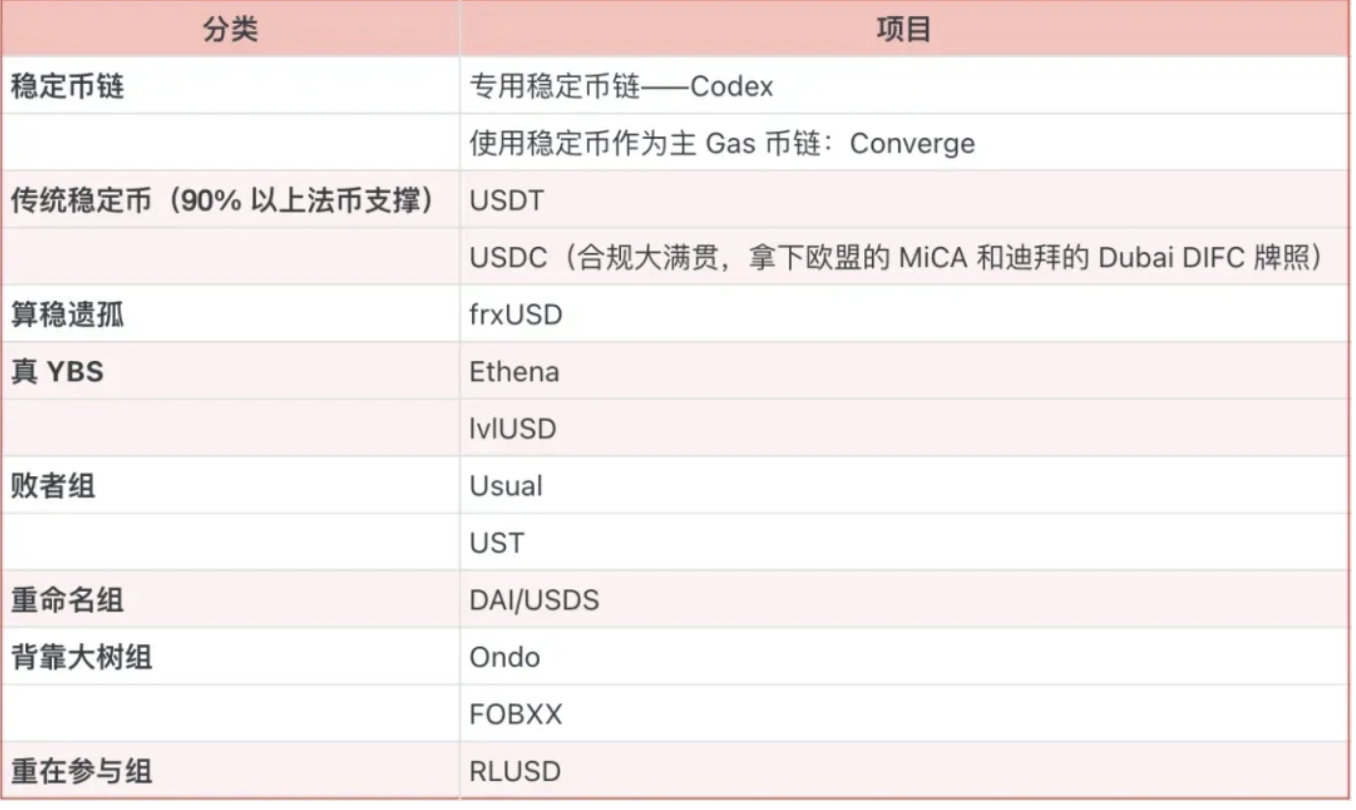The image size is (1356, 810).
Task: Select the 背靠大树组 category cell
Action: click(x=230, y=657)
